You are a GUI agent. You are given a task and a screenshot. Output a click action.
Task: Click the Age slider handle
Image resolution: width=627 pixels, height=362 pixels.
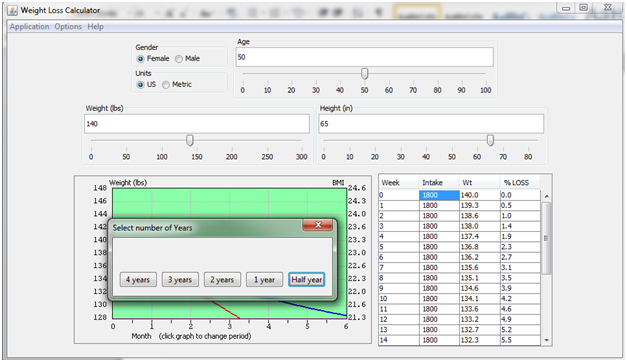(364, 74)
